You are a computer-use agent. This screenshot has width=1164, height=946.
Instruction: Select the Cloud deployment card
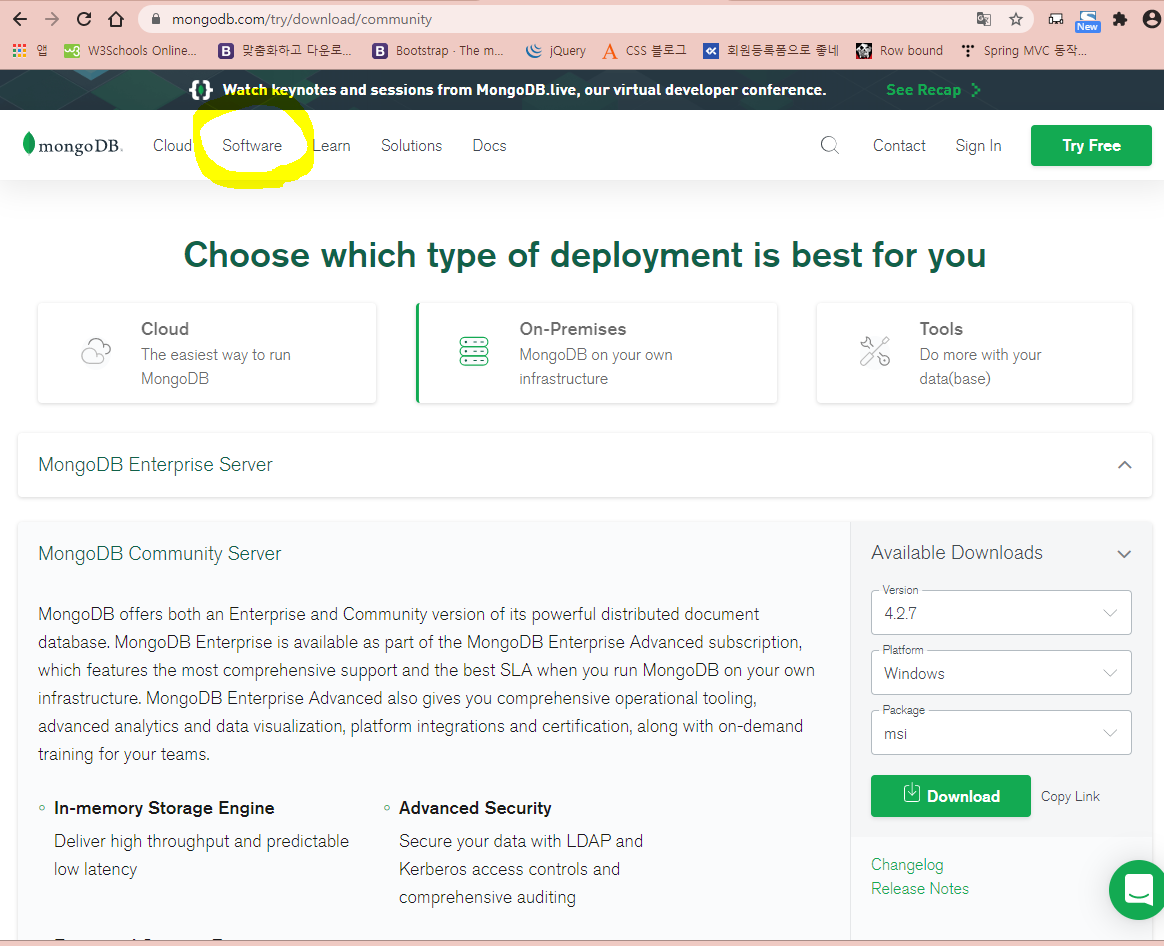pos(207,353)
